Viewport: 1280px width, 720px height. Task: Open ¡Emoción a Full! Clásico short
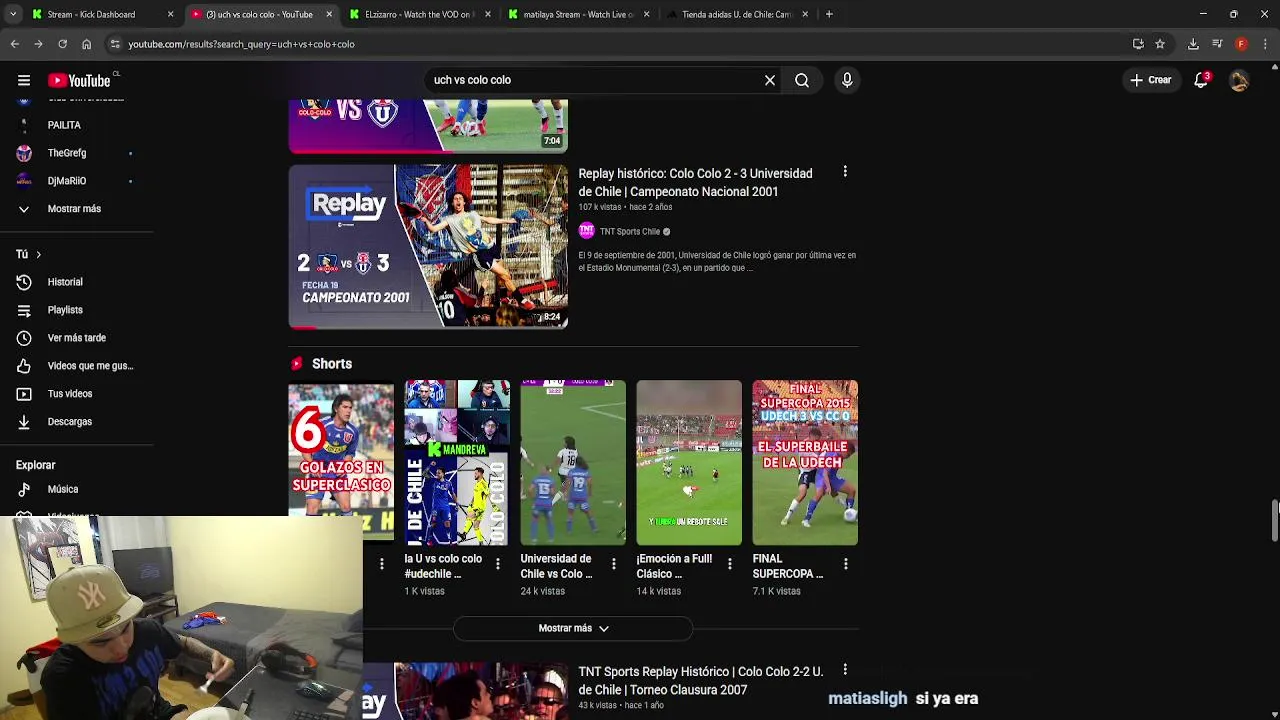tap(689, 462)
